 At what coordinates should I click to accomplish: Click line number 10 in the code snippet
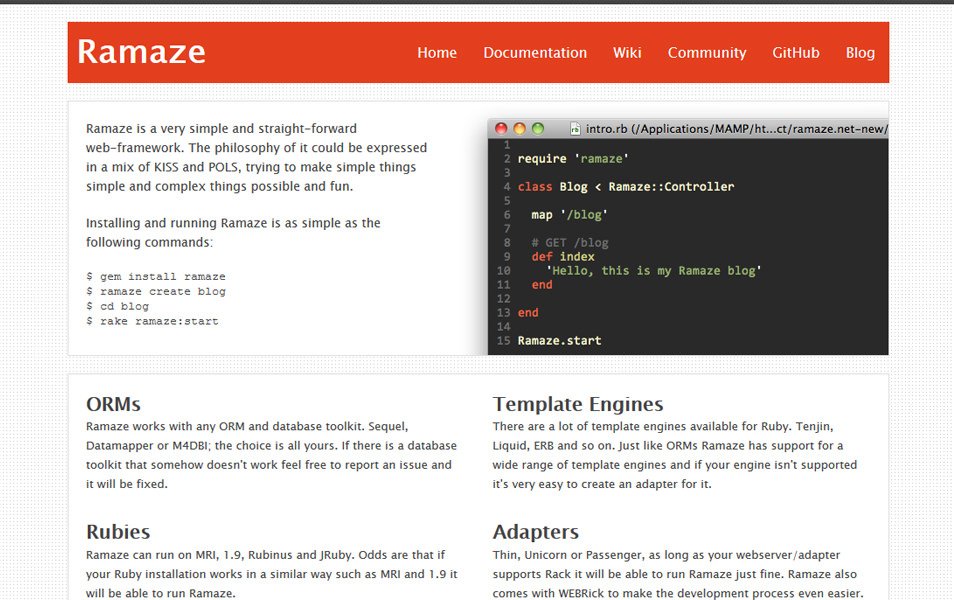point(506,270)
